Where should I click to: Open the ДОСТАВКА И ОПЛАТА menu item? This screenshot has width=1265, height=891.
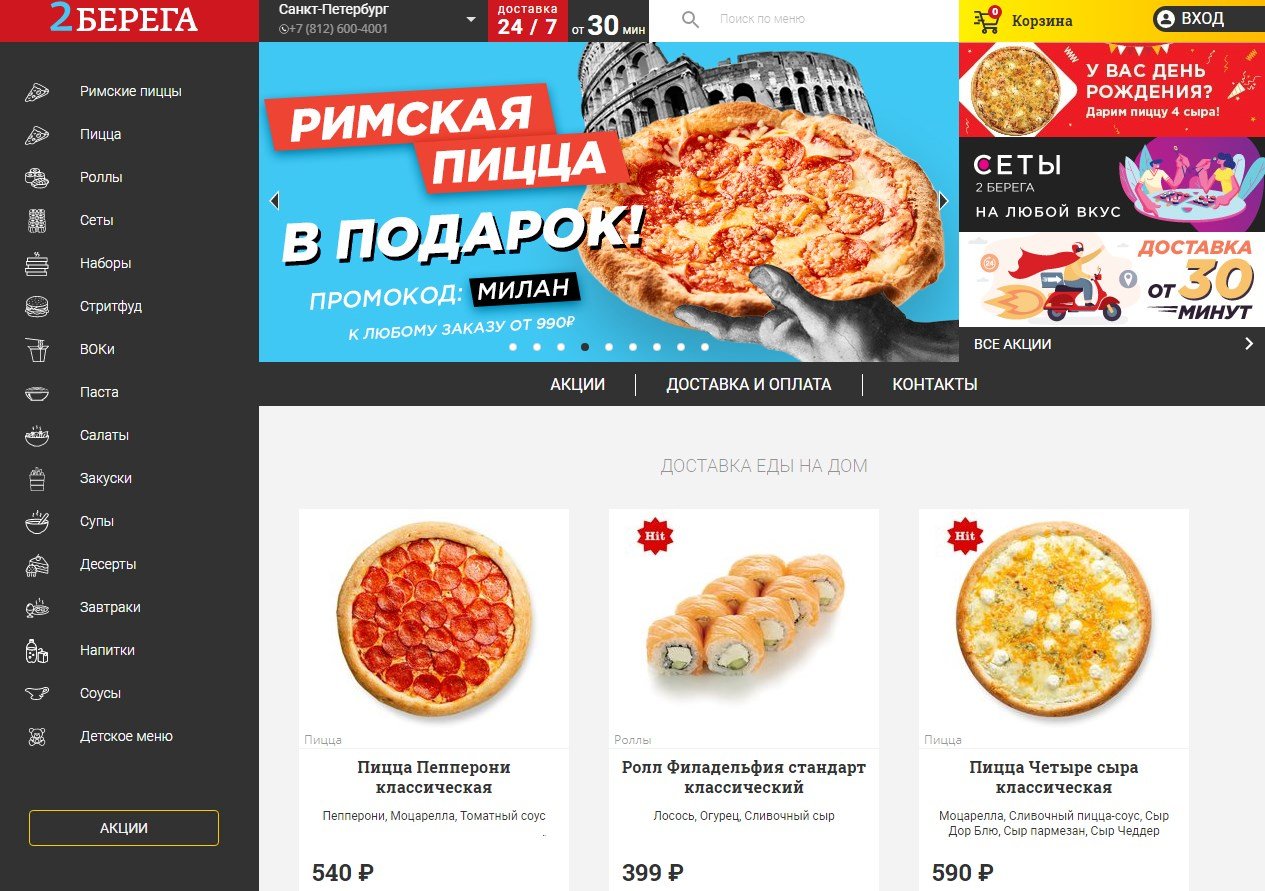tap(749, 384)
